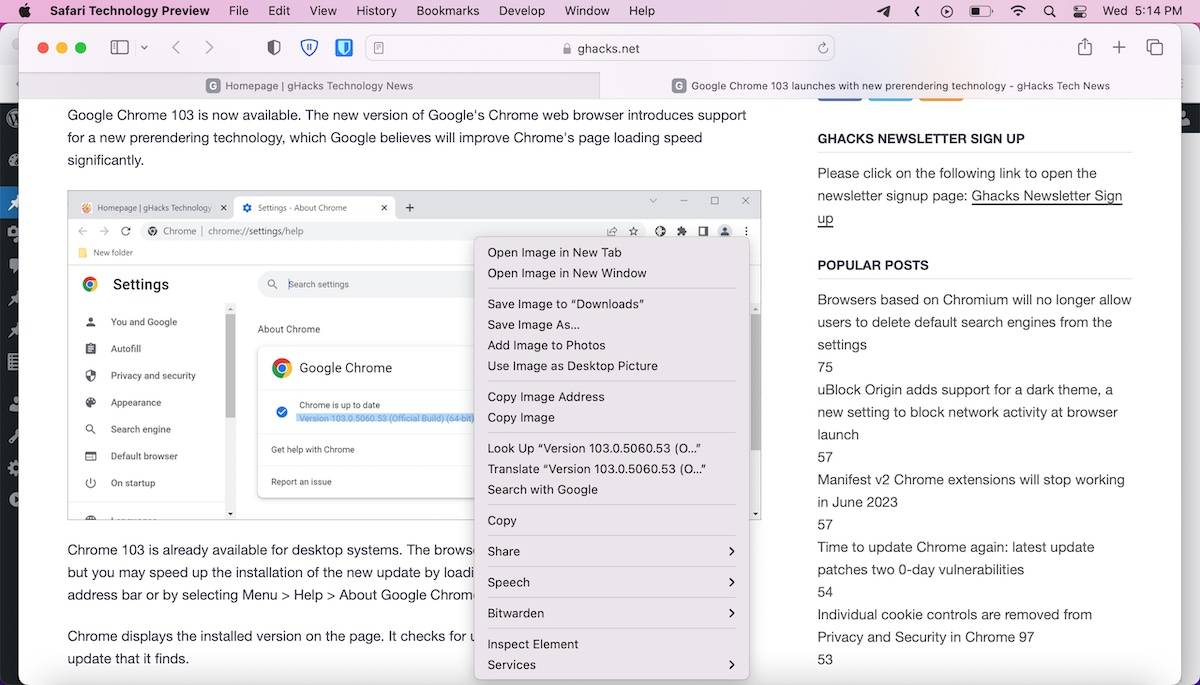Choose Copy Image from the context menu
The width and height of the screenshot is (1200, 685).
tap(611, 417)
